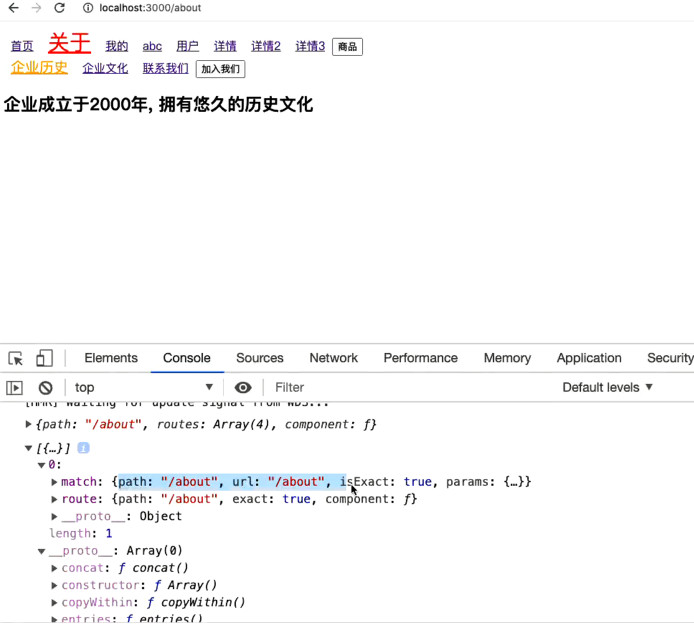This screenshot has width=694, height=624.
Task: Switch to the Sources tab
Action: 260,358
